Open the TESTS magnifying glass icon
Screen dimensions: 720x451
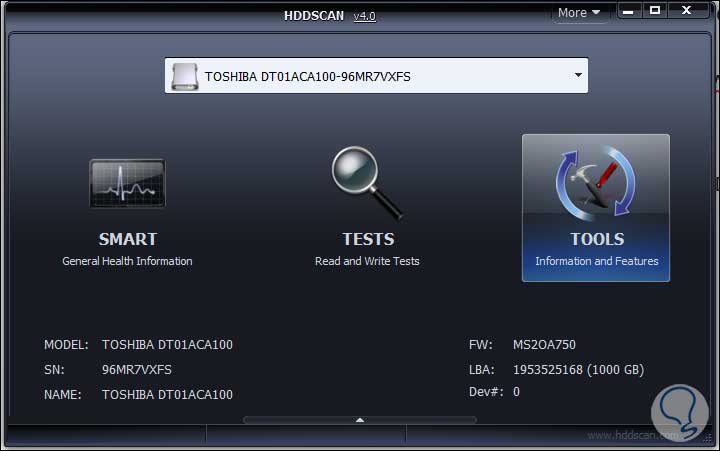[x=367, y=183]
